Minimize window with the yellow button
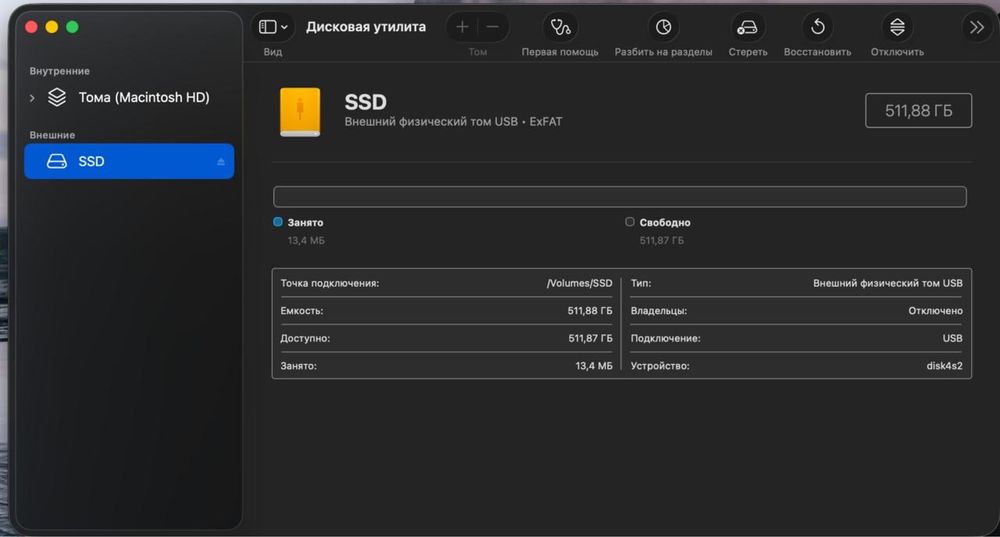Viewport: 1000px width, 537px height. tap(52, 27)
